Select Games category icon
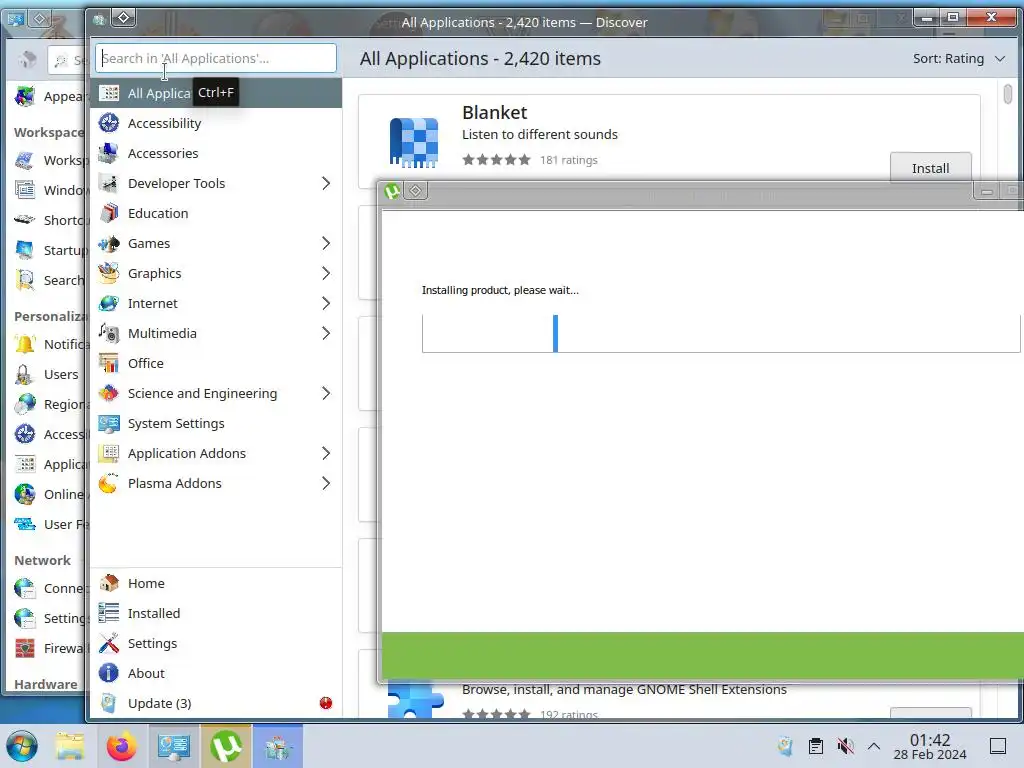This screenshot has width=1024, height=768. coord(108,244)
